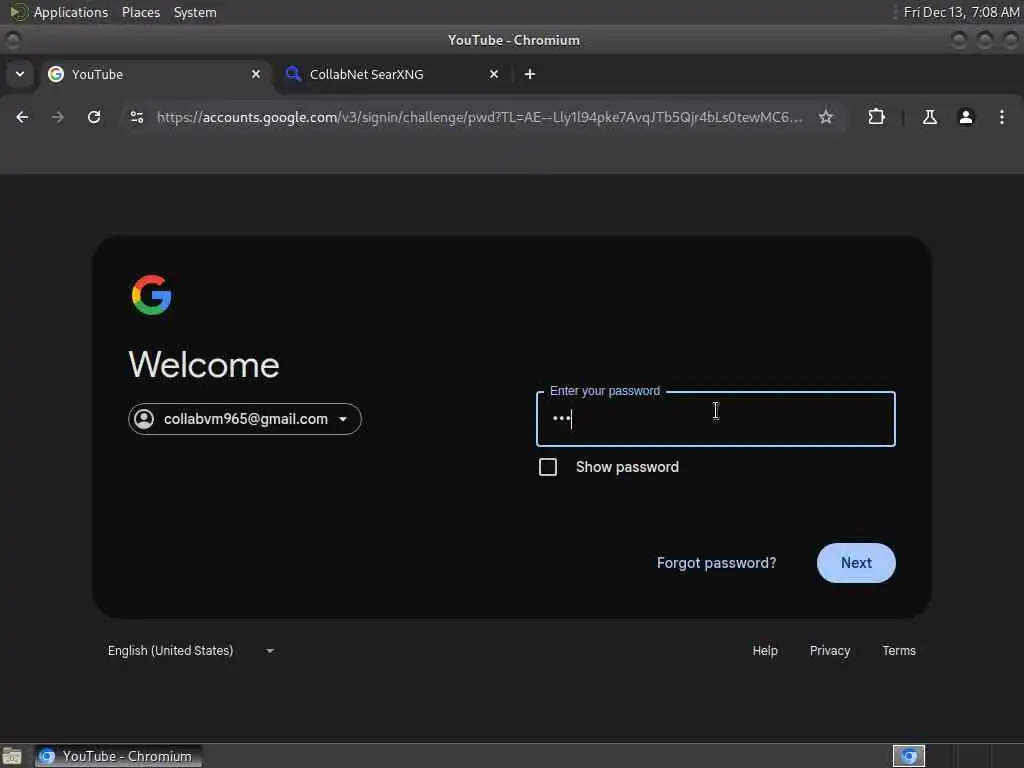
Task: Focus the Enter your password field
Action: click(716, 419)
